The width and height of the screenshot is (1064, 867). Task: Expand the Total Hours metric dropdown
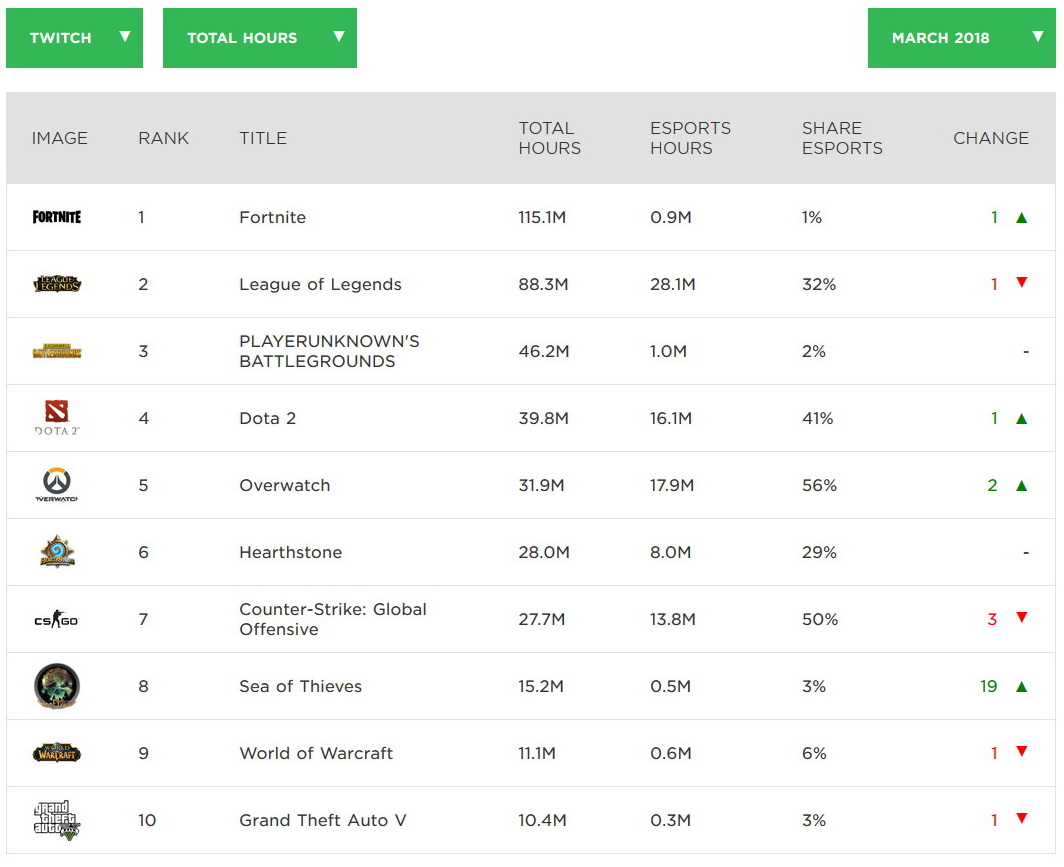pyautogui.click(x=259, y=38)
